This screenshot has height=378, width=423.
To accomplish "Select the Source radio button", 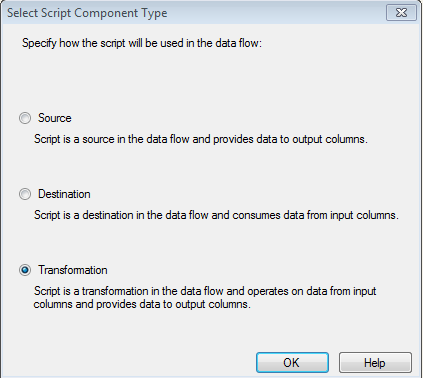I will pos(25,118).
